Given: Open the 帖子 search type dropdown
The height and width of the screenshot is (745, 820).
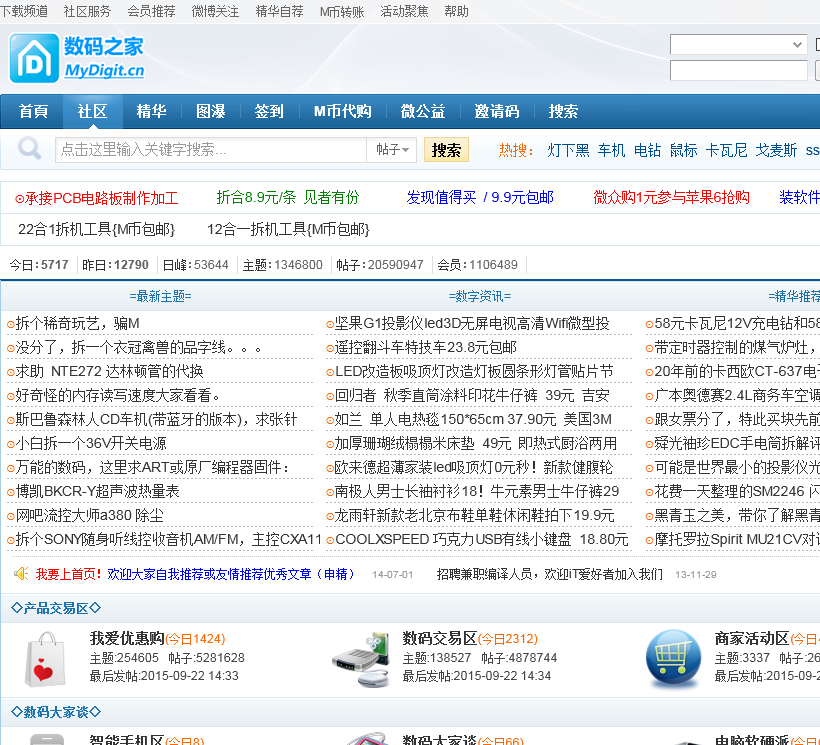Looking at the screenshot, I should (x=392, y=150).
